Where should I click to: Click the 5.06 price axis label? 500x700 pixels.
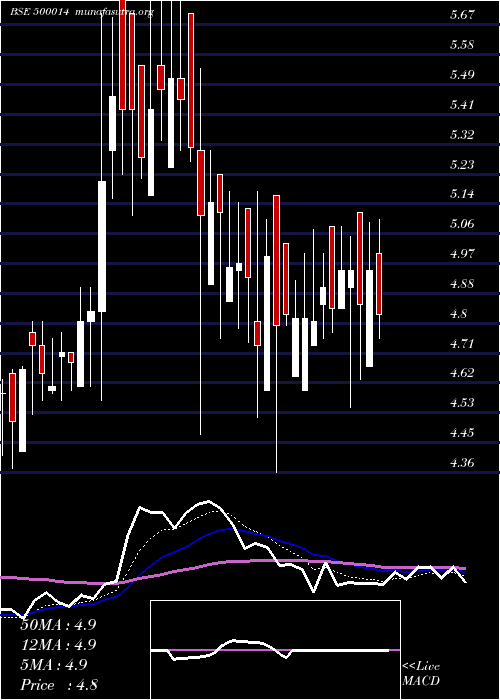pos(462,224)
